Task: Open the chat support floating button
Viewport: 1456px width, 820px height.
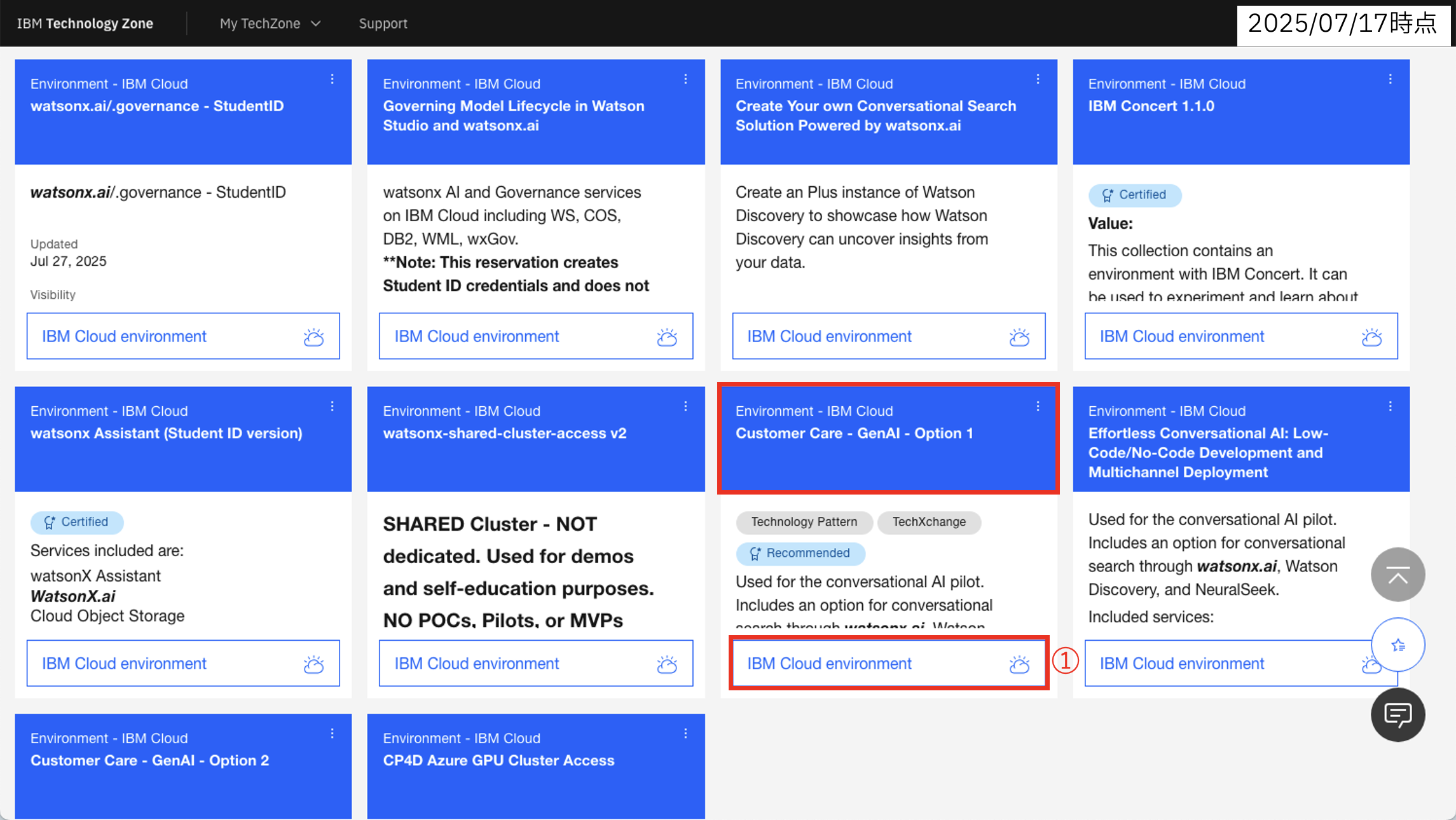Action: pyautogui.click(x=1398, y=715)
